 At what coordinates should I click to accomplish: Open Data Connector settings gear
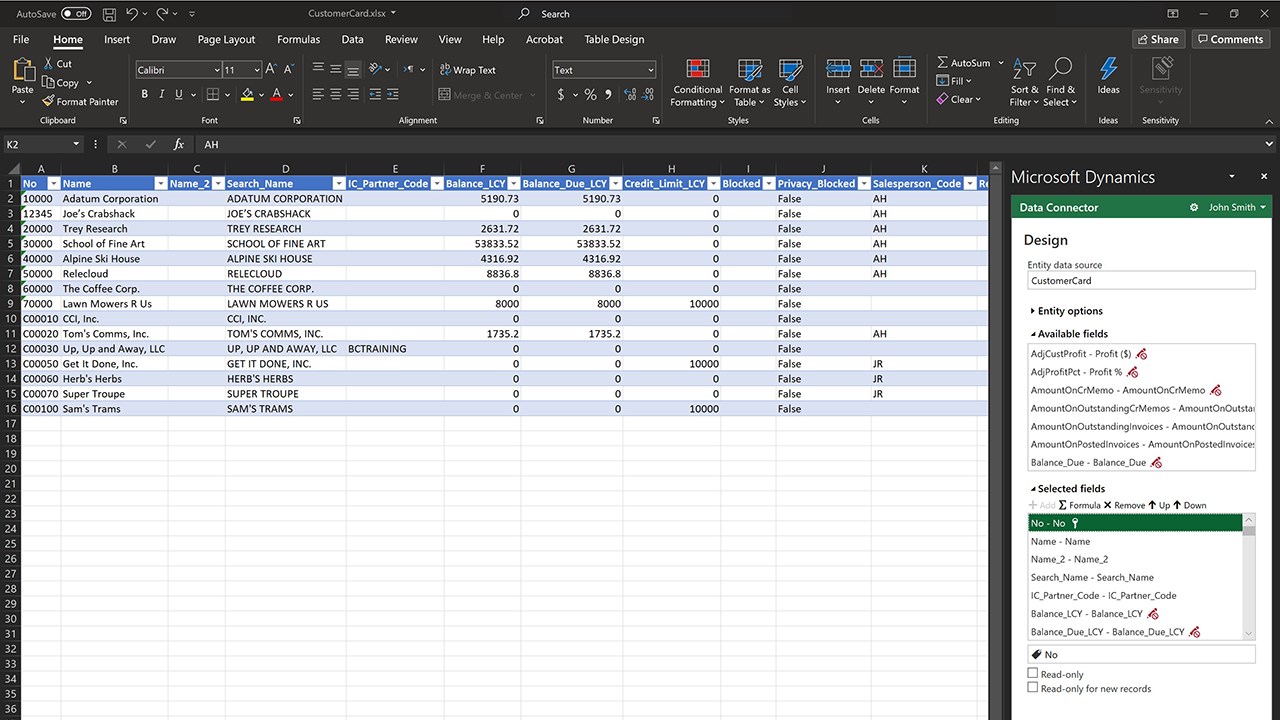1194,207
